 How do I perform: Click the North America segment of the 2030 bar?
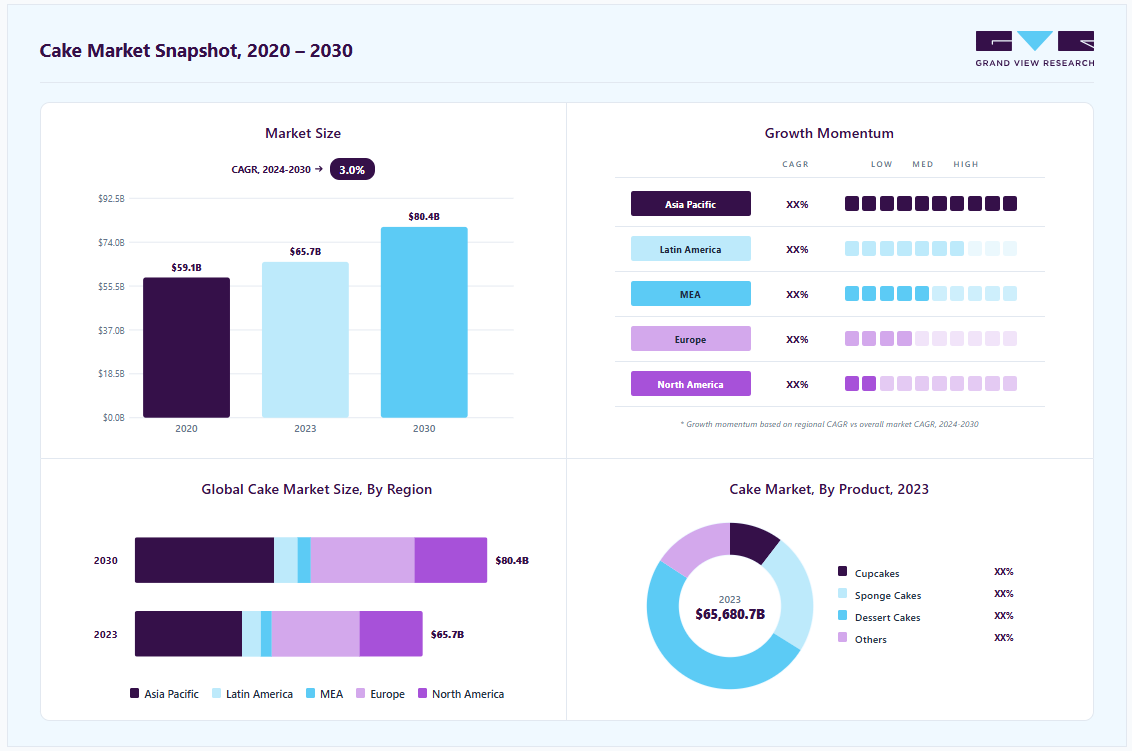pyautogui.click(x=451, y=560)
